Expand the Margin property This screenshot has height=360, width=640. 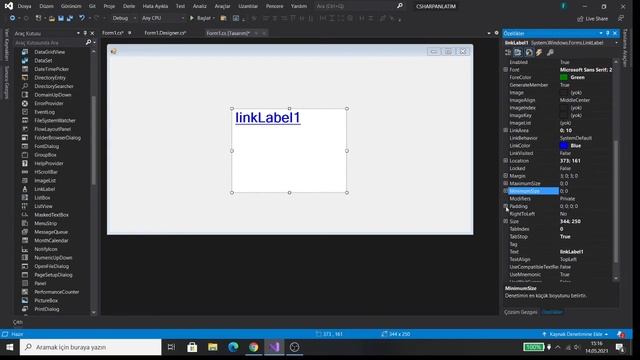pyautogui.click(x=506, y=176)
